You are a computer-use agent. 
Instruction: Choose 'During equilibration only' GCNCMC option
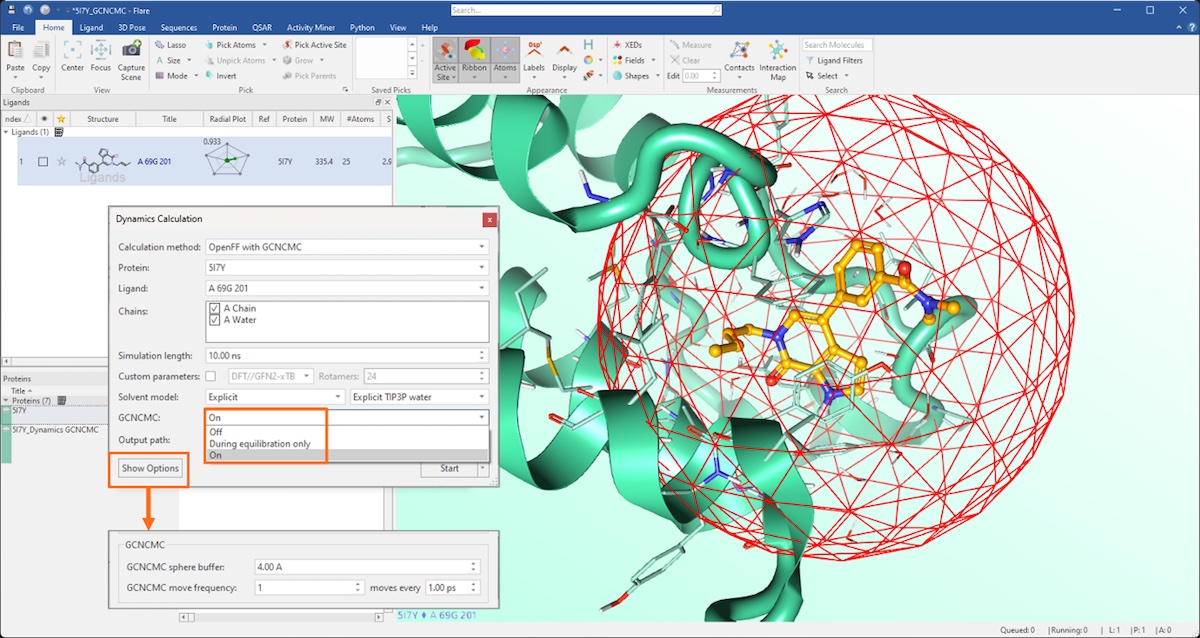(x=260, y=443)
